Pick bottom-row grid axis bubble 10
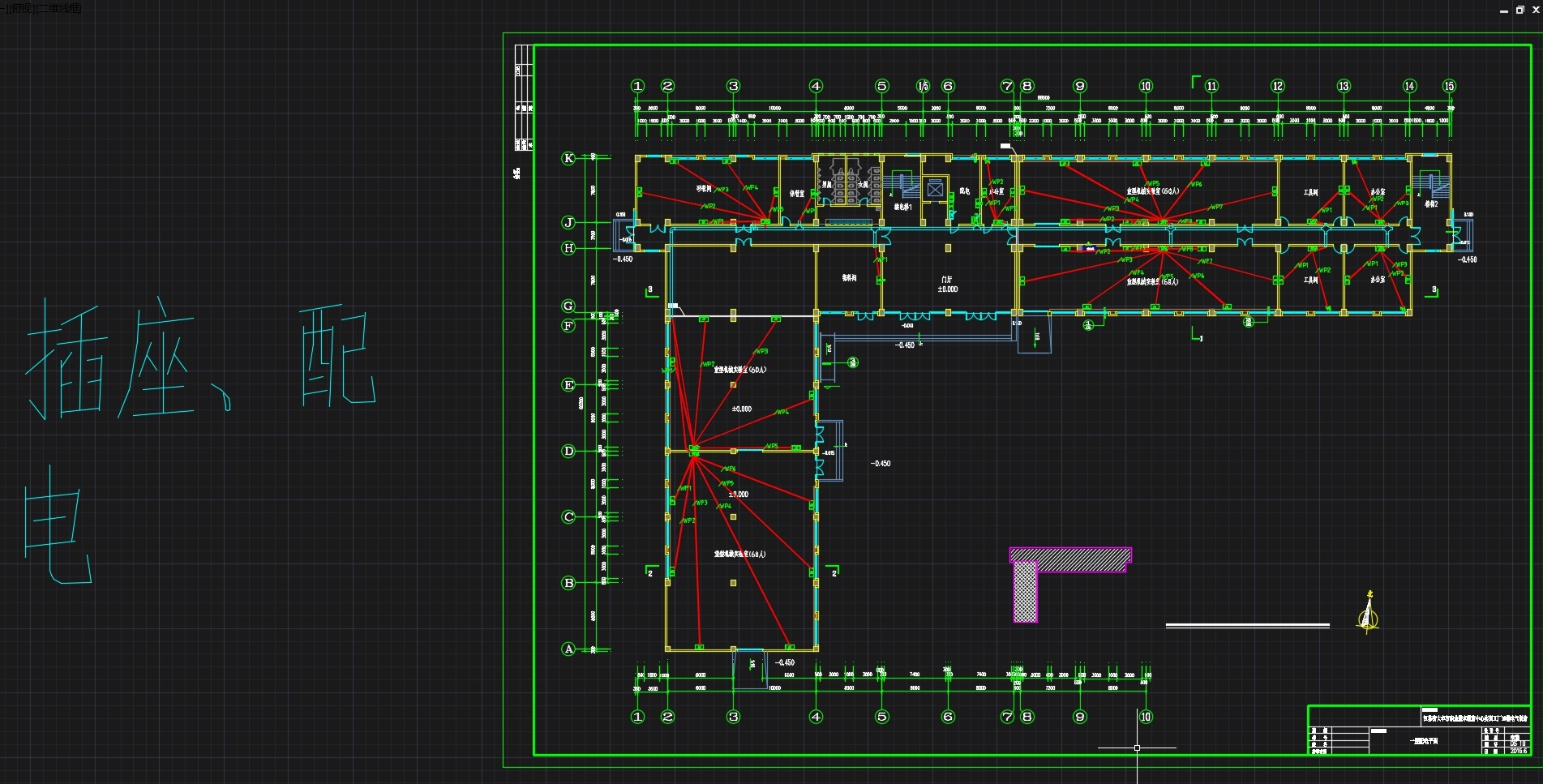Screen dimensions: 1543x784 click(1146, 717)
